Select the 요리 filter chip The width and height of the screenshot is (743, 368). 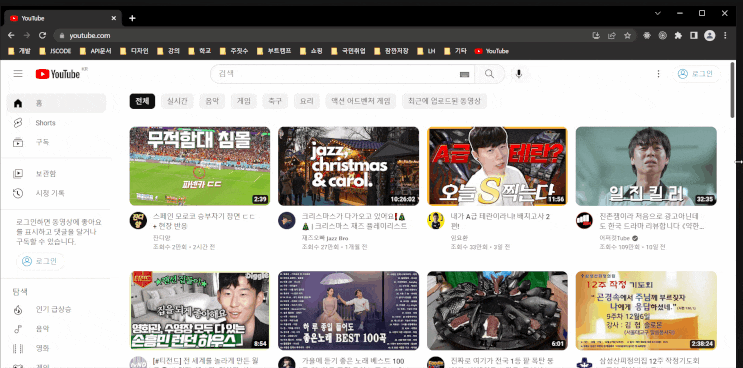(307, 101)
